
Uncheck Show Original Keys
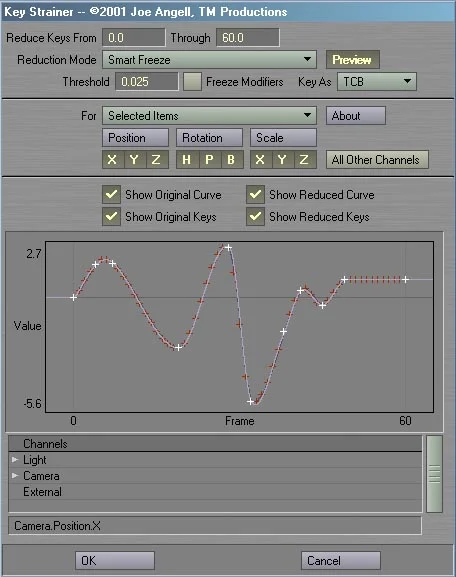112,216
